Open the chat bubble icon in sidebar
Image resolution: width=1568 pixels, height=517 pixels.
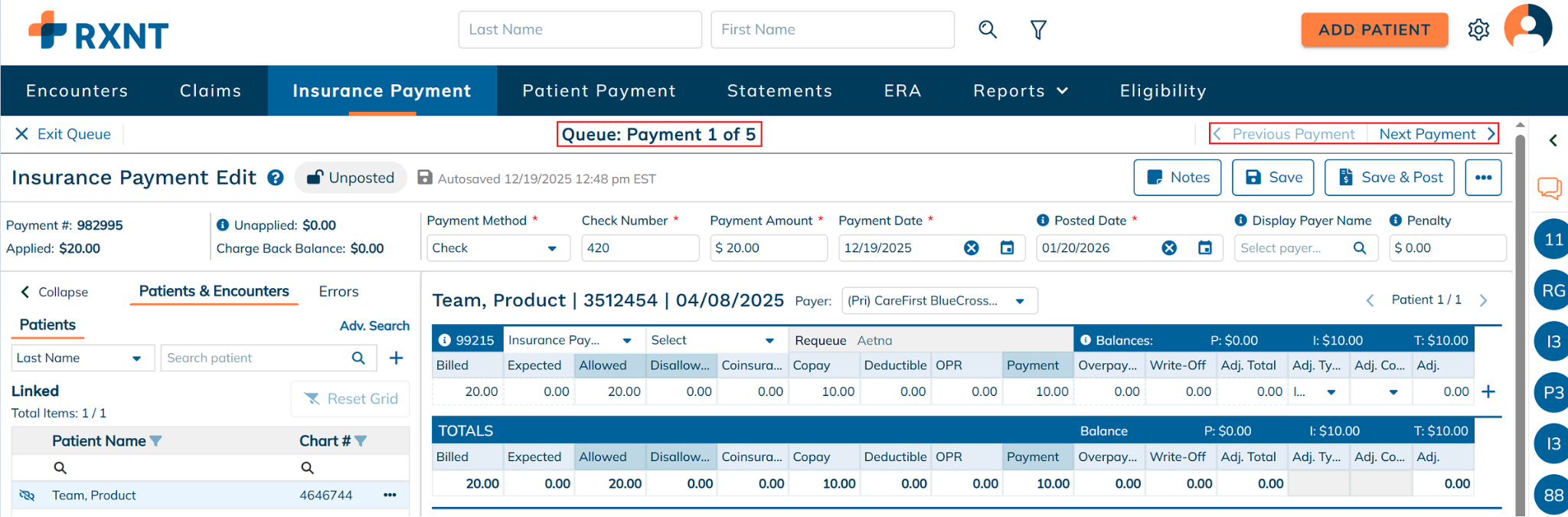coord(1550,188)
